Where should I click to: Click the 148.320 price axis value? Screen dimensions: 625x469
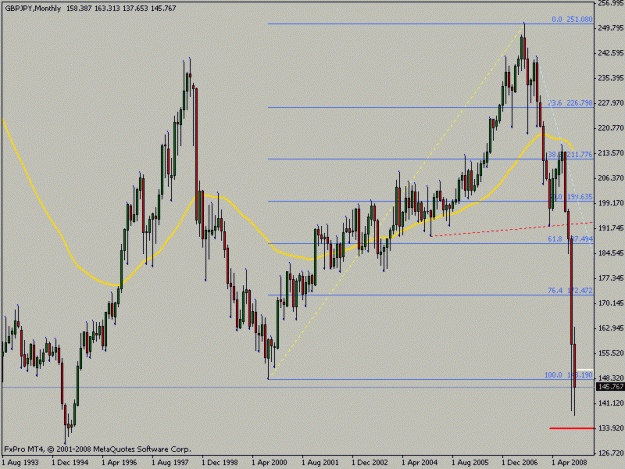pyautogui.click(x=610, y=378)
